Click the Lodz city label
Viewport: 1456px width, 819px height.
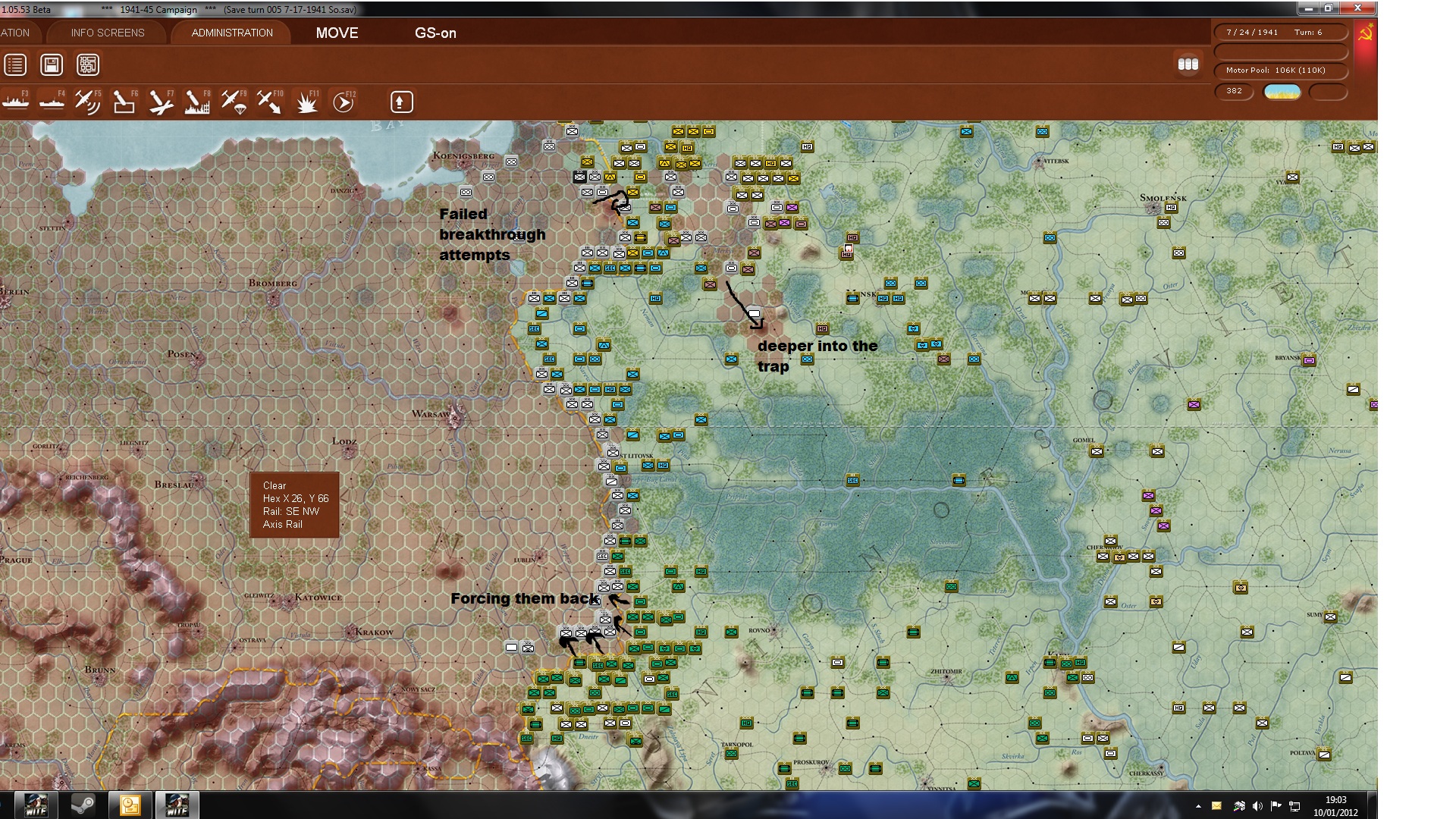(x=344, y=441)
